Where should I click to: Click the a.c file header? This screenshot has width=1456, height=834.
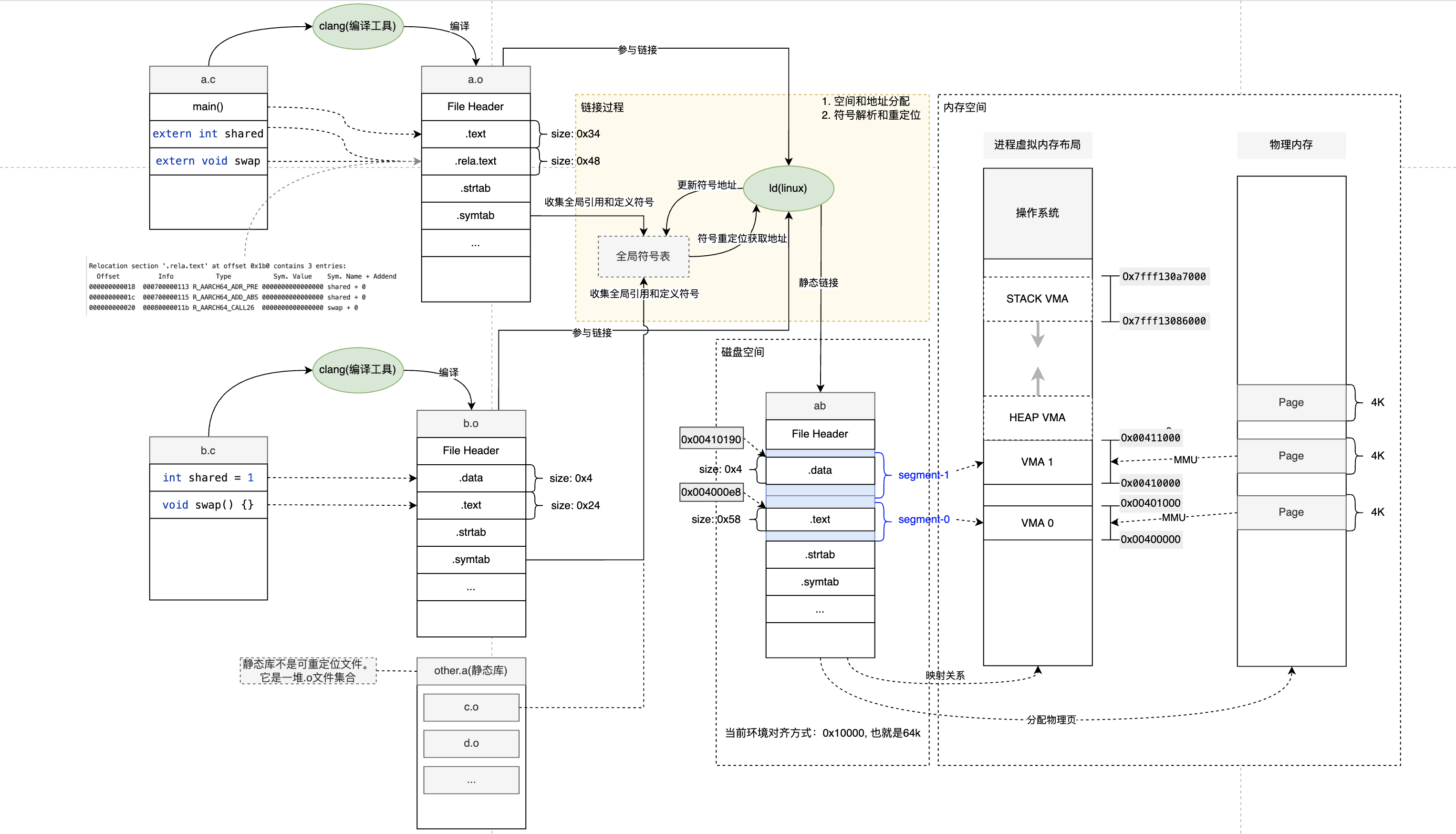pyautogui.click(x=208, y=80)
